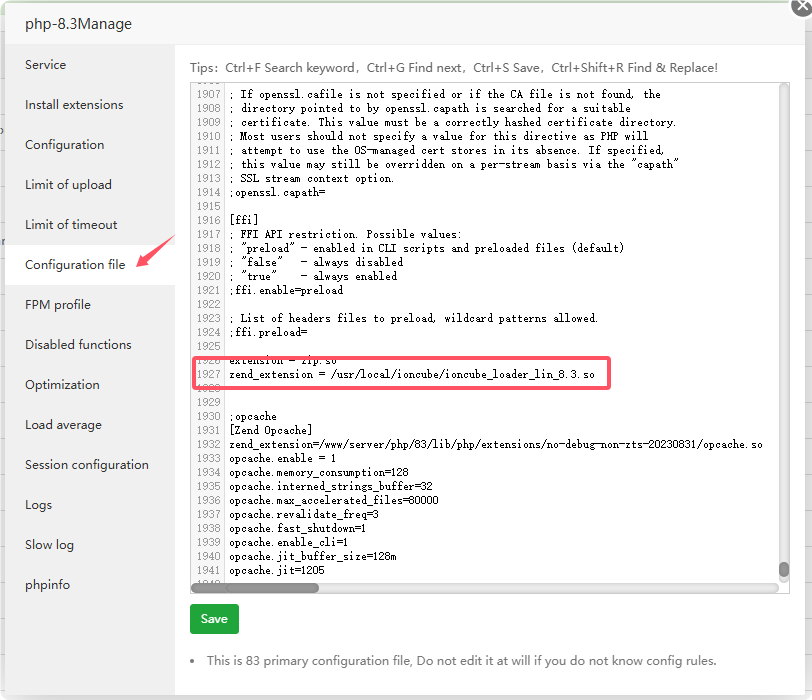Switch to FPM profile tab
812x700 pixels.
[x=58, y=305]
